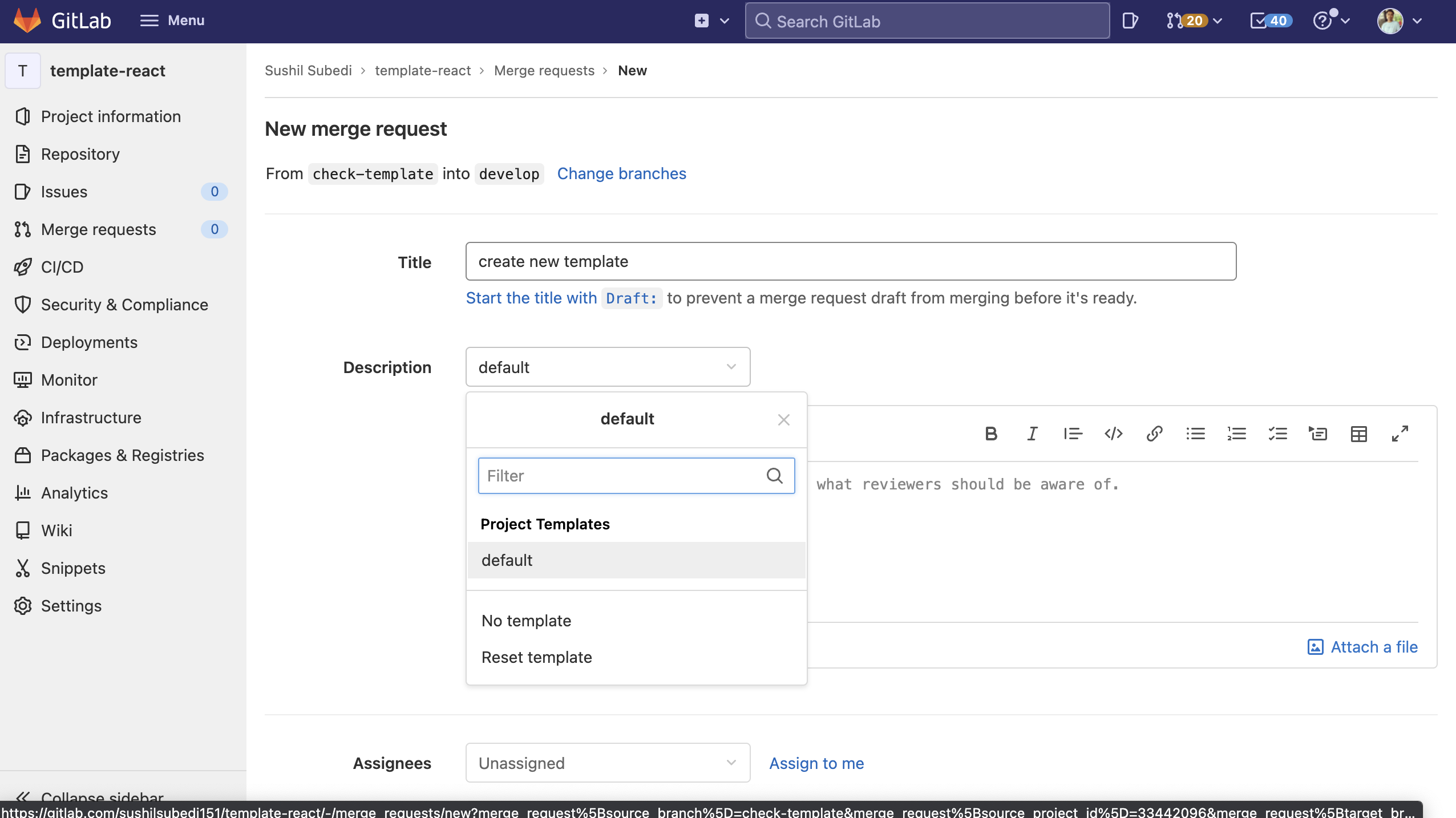Click the user avatar
The height and width of the screenshot is (818, 1456).
(1390, 21)
